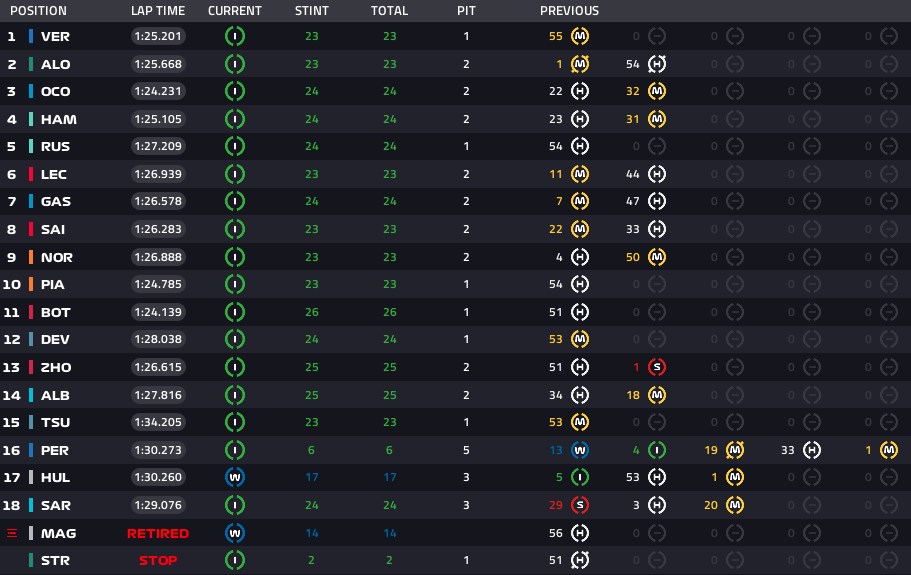The image size is (911, 575).
Task: Click PER's green intermediate previous tyre icon
Action: tap(657, 450)
